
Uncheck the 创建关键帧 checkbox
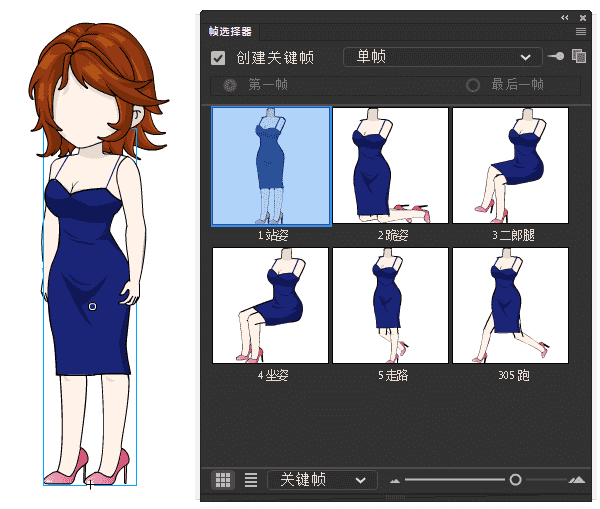(x=218, y=58)
